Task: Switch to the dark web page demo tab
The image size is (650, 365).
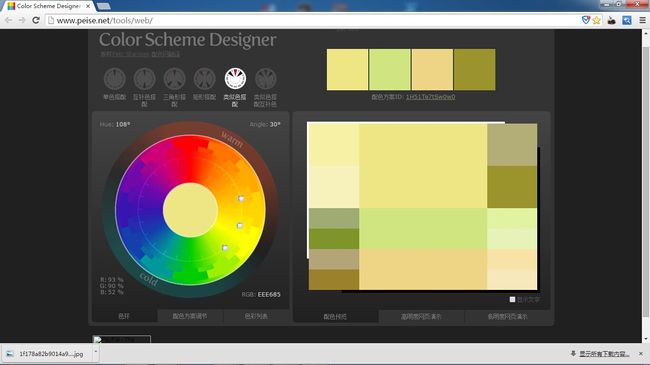Action: coord(508,316)
